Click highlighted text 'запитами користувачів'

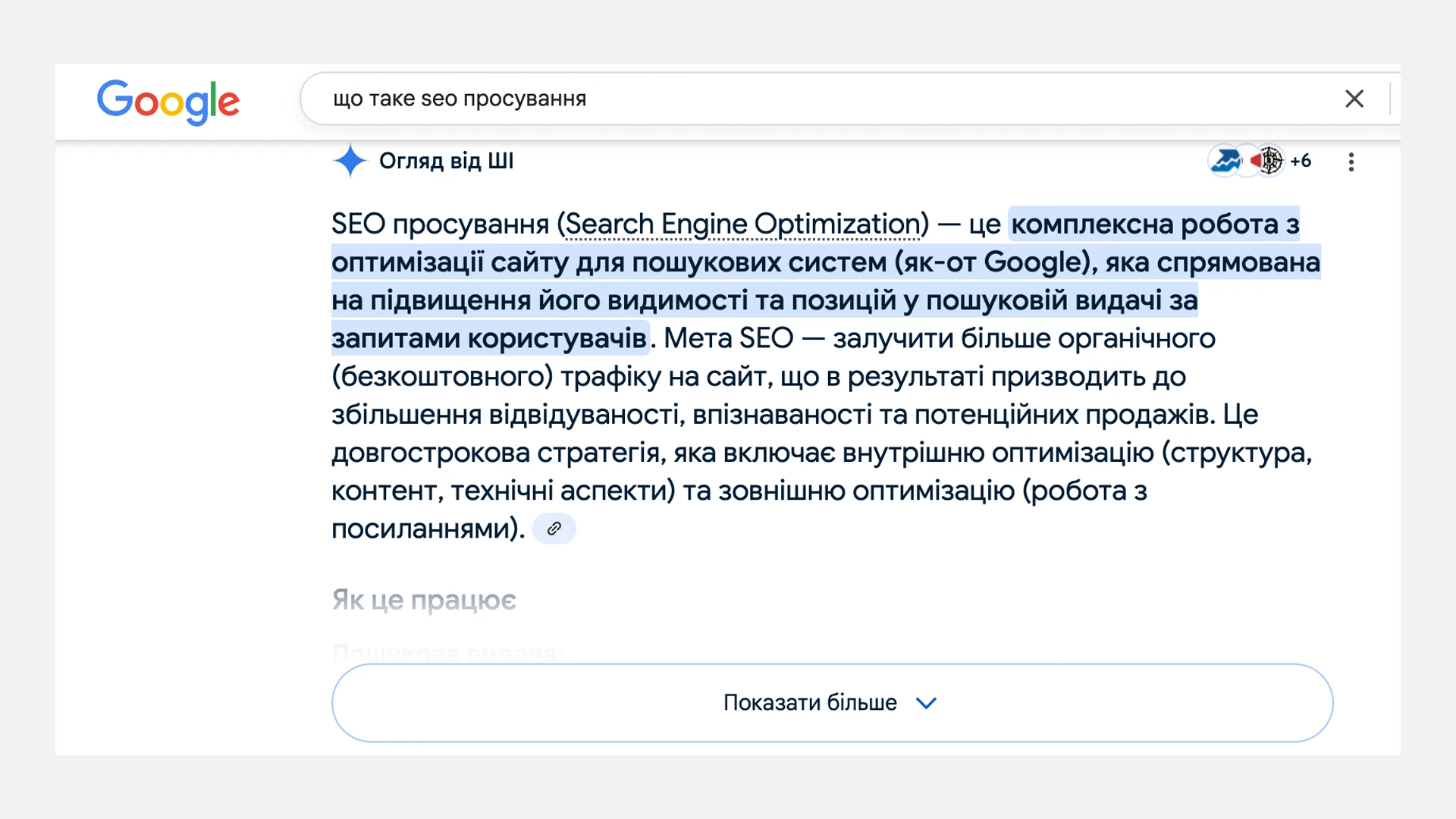(489, 338)
